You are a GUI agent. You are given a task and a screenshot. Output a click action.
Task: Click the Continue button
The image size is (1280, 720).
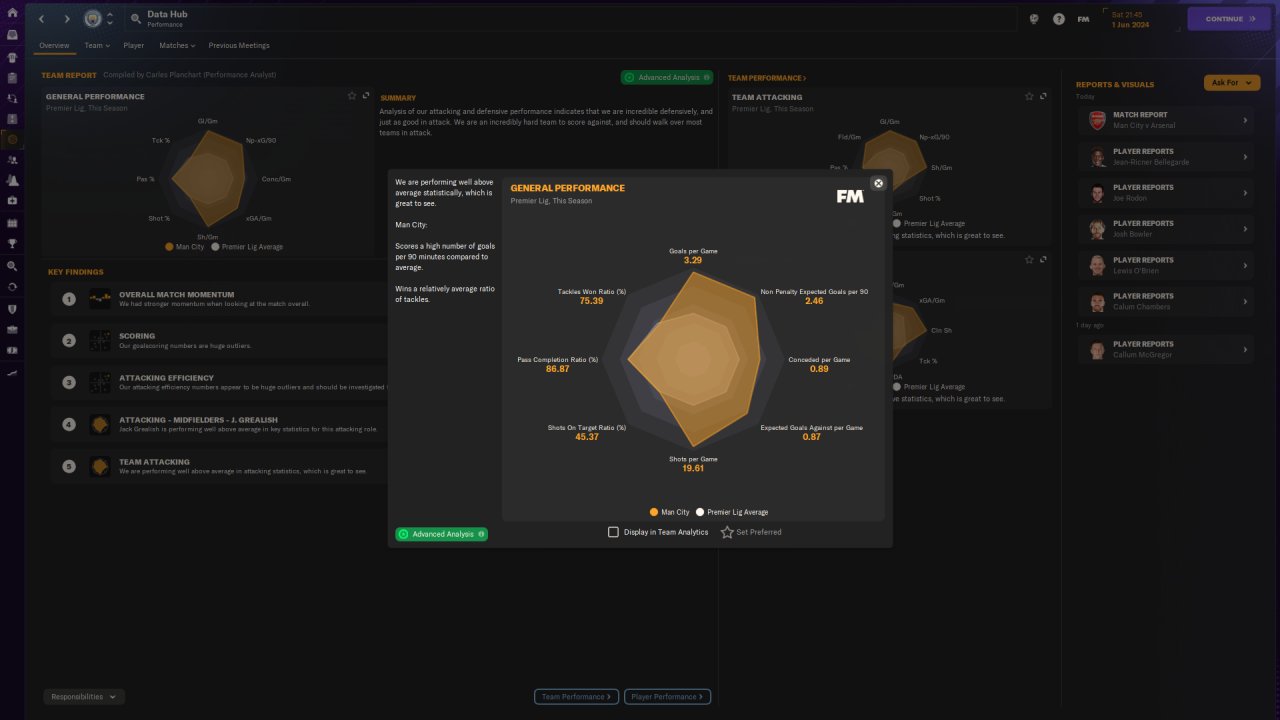[1229, 19]
